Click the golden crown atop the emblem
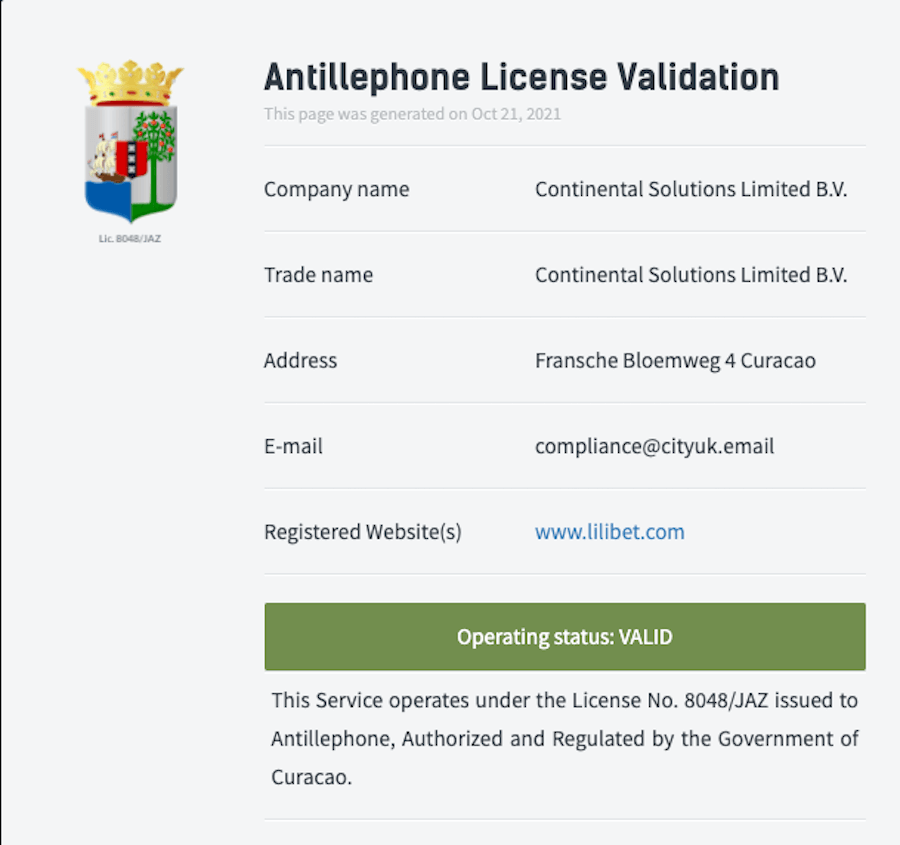 pyautogui.click(x=130, y=83)
